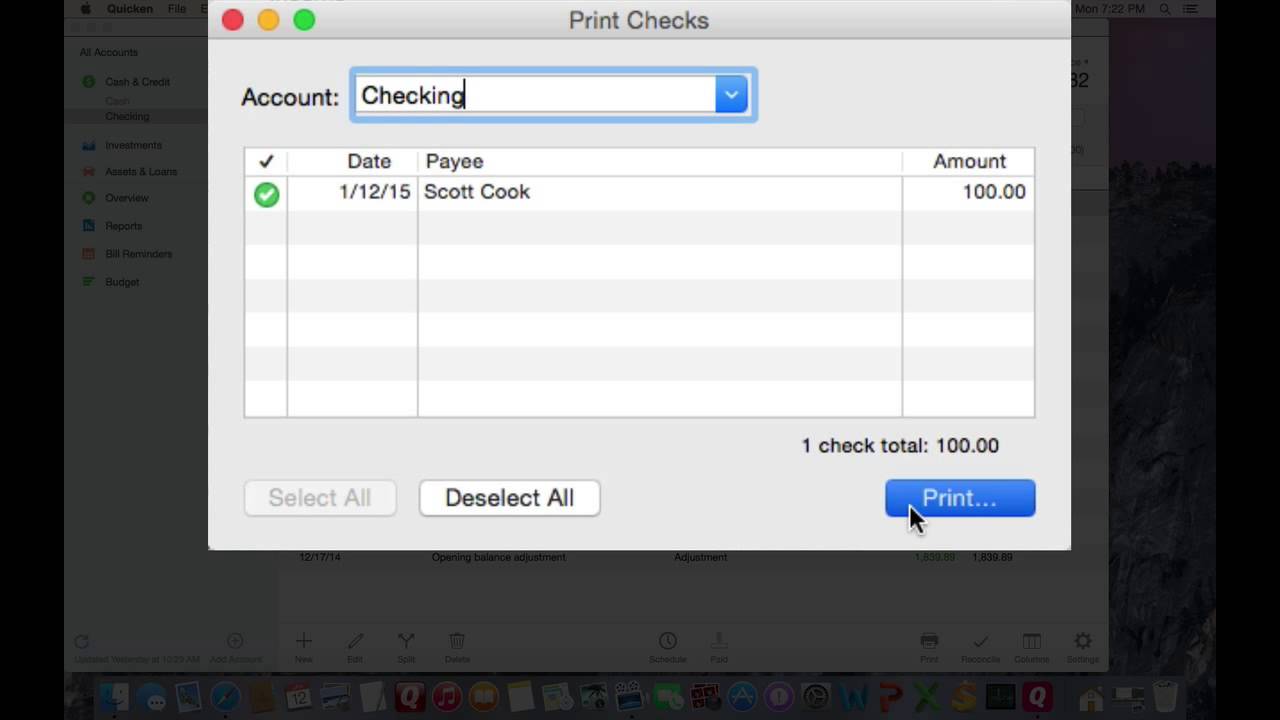Image resolution: width=1280 pixels, height=720 pixels.
Task: Open Spotlight search in menu bar
Action: coord(1165,9)
